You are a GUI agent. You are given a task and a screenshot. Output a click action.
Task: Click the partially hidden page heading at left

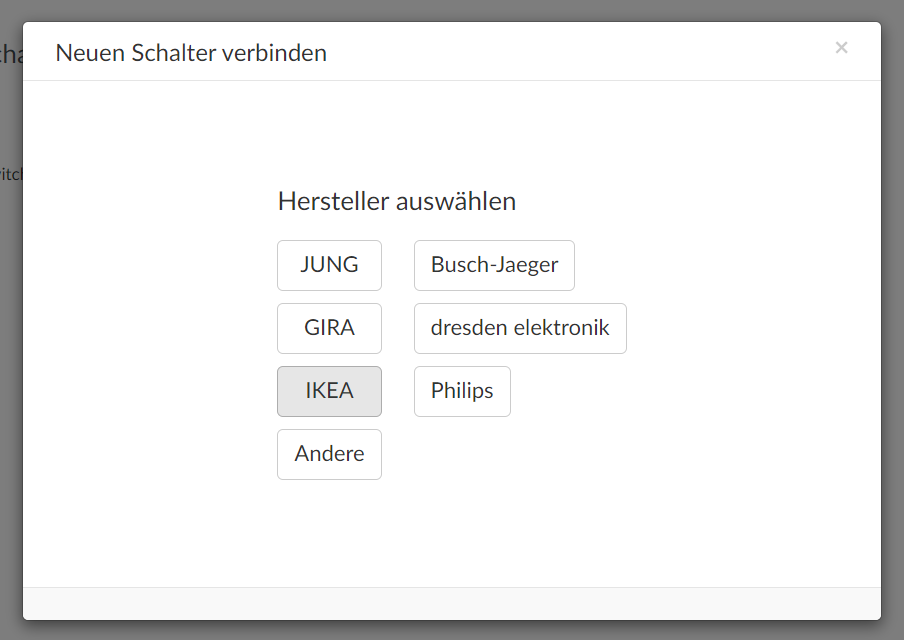tap(10, 53)
